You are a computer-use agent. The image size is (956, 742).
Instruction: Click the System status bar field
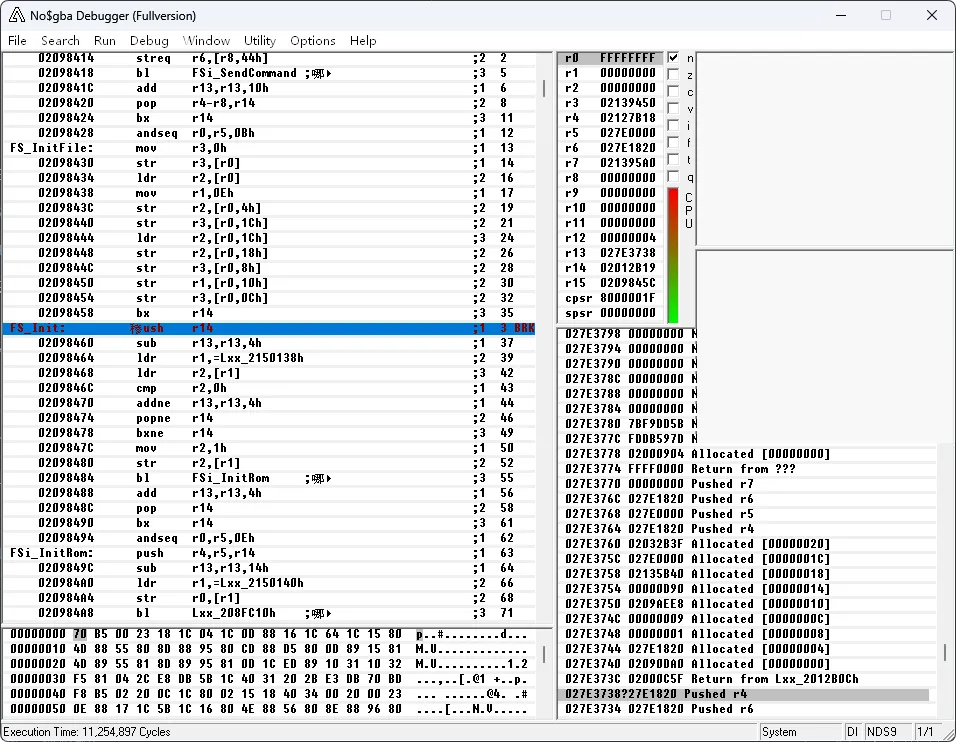pyautogui.click(x=780, y=732)
